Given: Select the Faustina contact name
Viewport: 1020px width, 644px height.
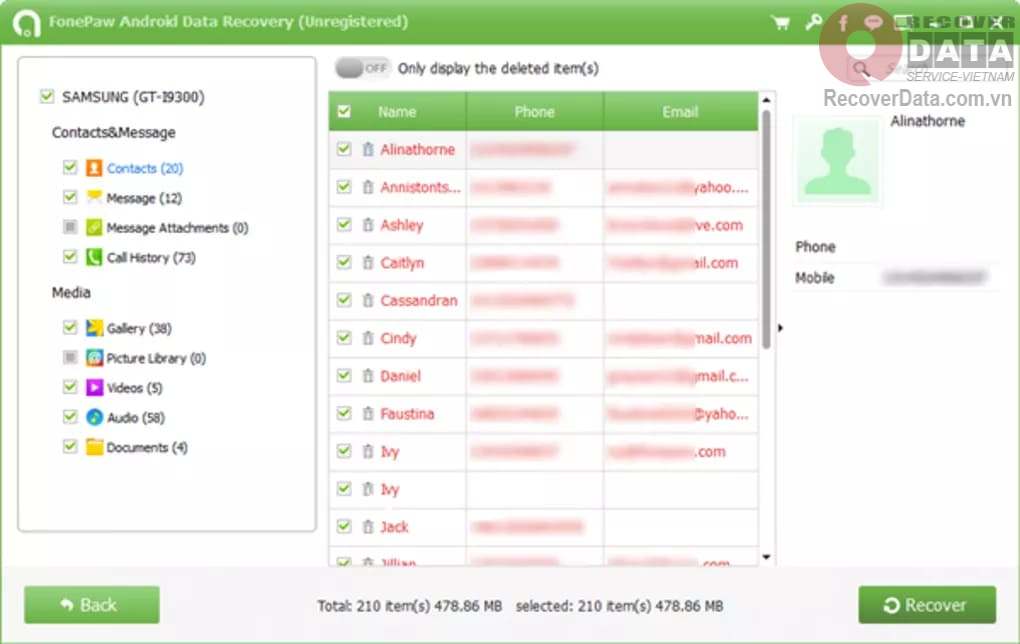Looking at the screenshot, I should point(407,414).
